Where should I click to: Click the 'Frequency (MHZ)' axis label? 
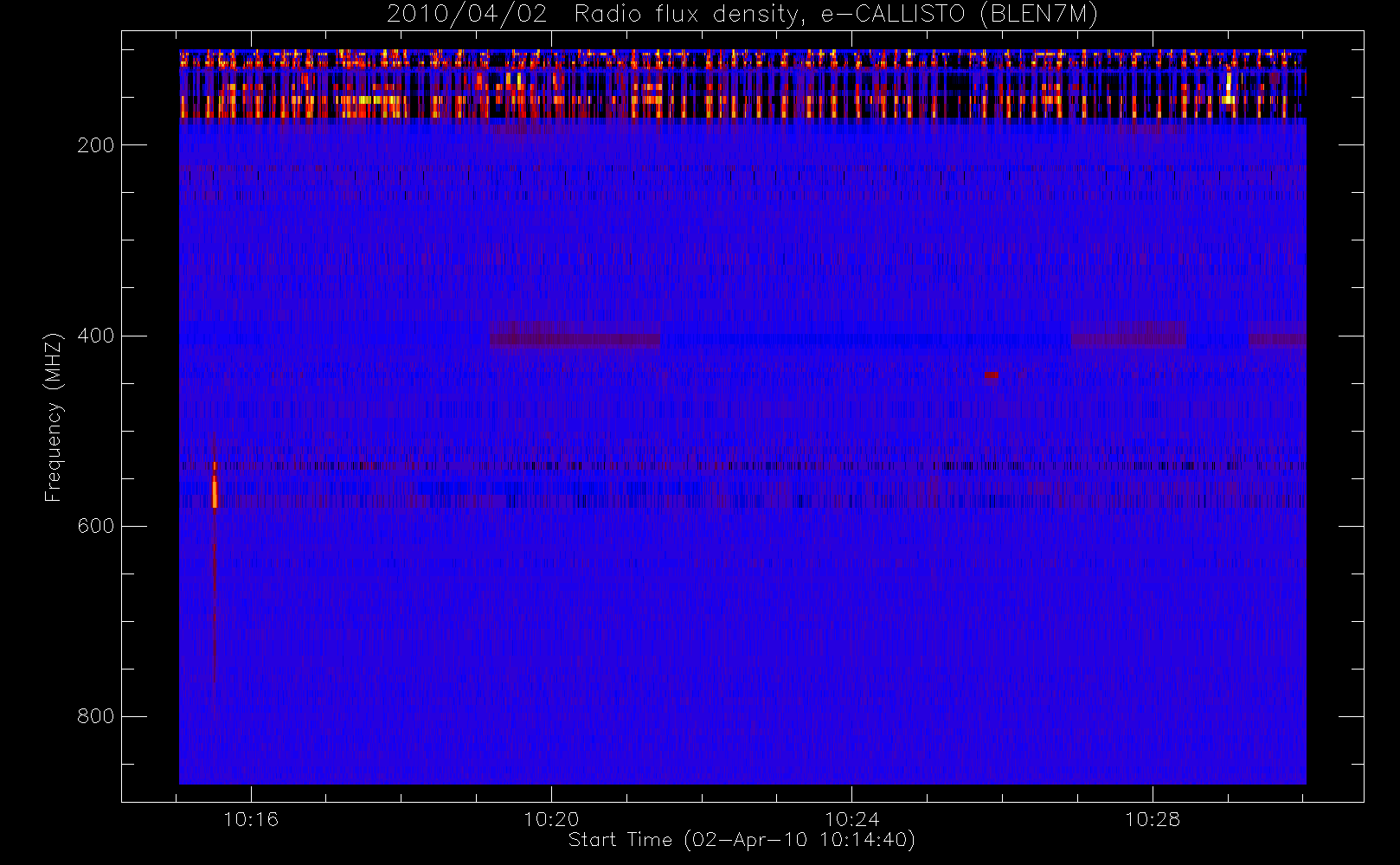coord(54,417)
